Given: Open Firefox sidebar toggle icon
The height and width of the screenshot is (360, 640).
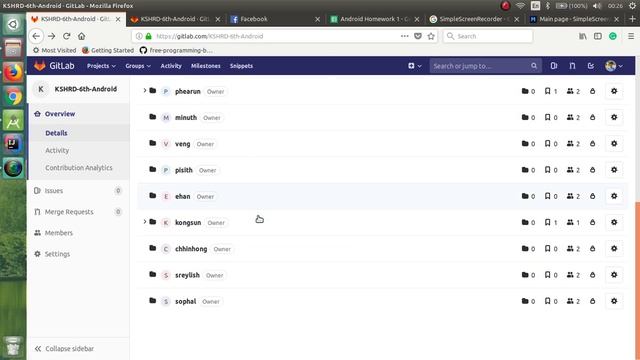Looking at the screenshot, I should pos(598,36).
